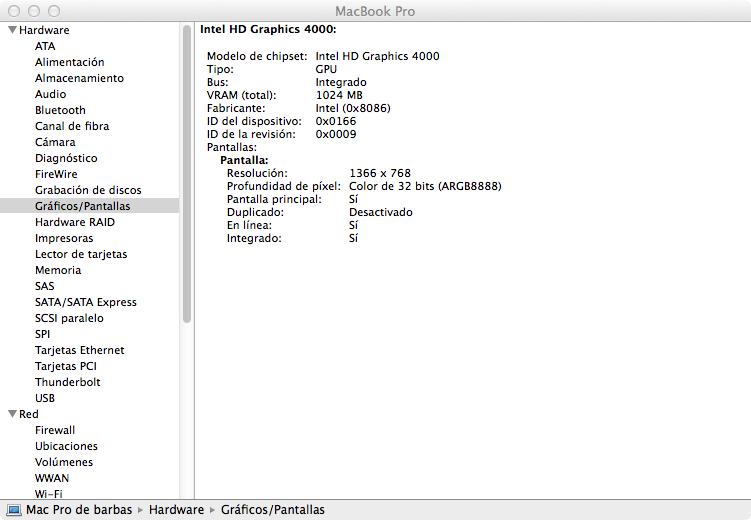
Task: Select Impresoras in the sidebar
Action: click(64, 238)
